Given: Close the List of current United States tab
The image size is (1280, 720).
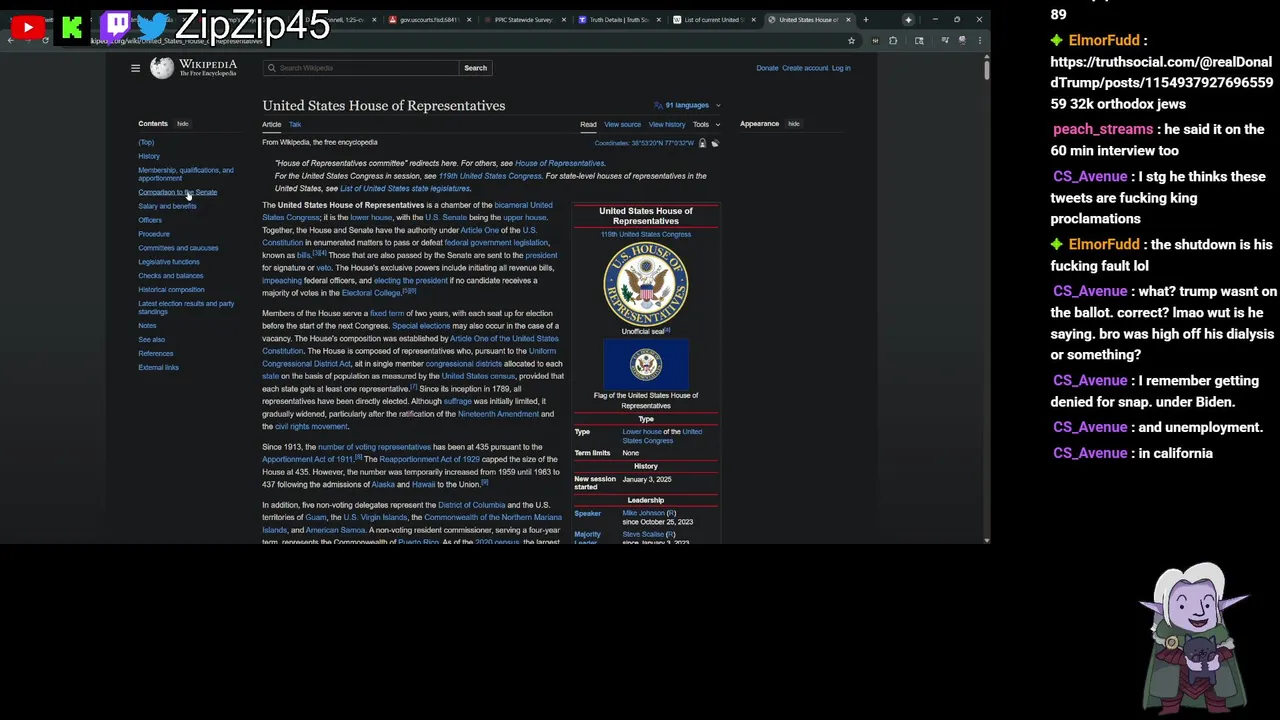Looking at the screenshot, I should coord(753,20).
